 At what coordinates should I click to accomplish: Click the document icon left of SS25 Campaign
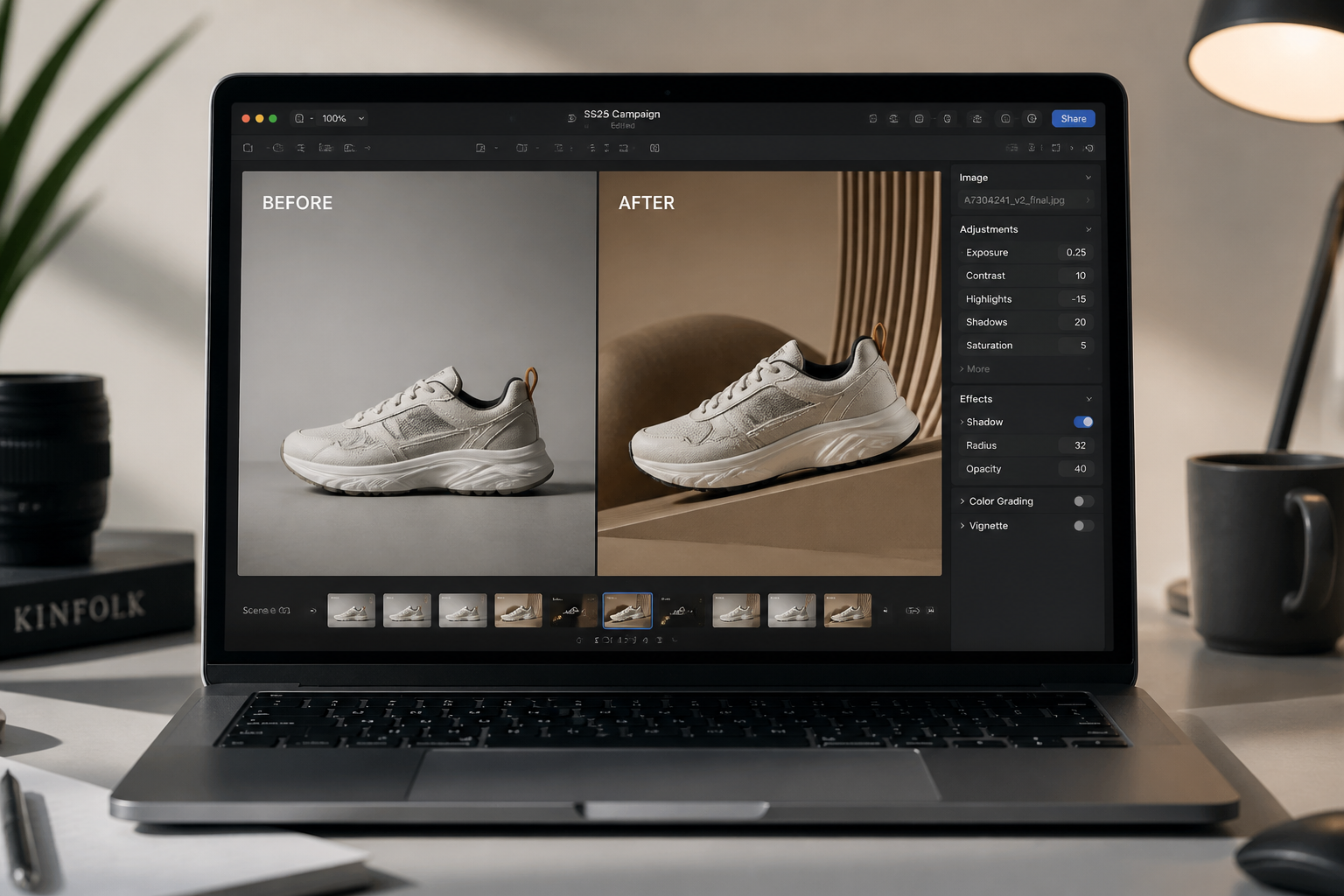click(571, 118)
